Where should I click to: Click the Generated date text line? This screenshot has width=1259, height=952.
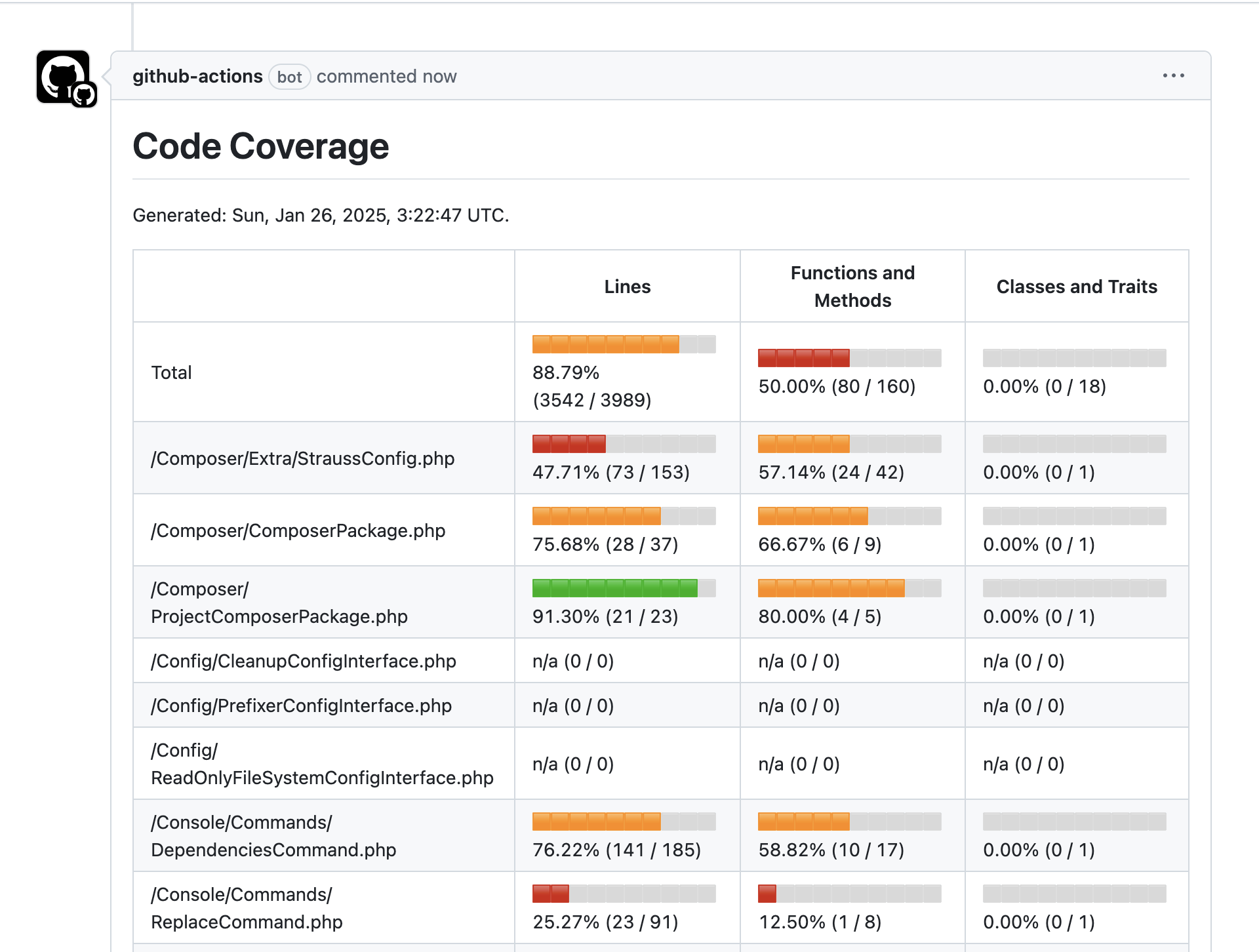321,216
